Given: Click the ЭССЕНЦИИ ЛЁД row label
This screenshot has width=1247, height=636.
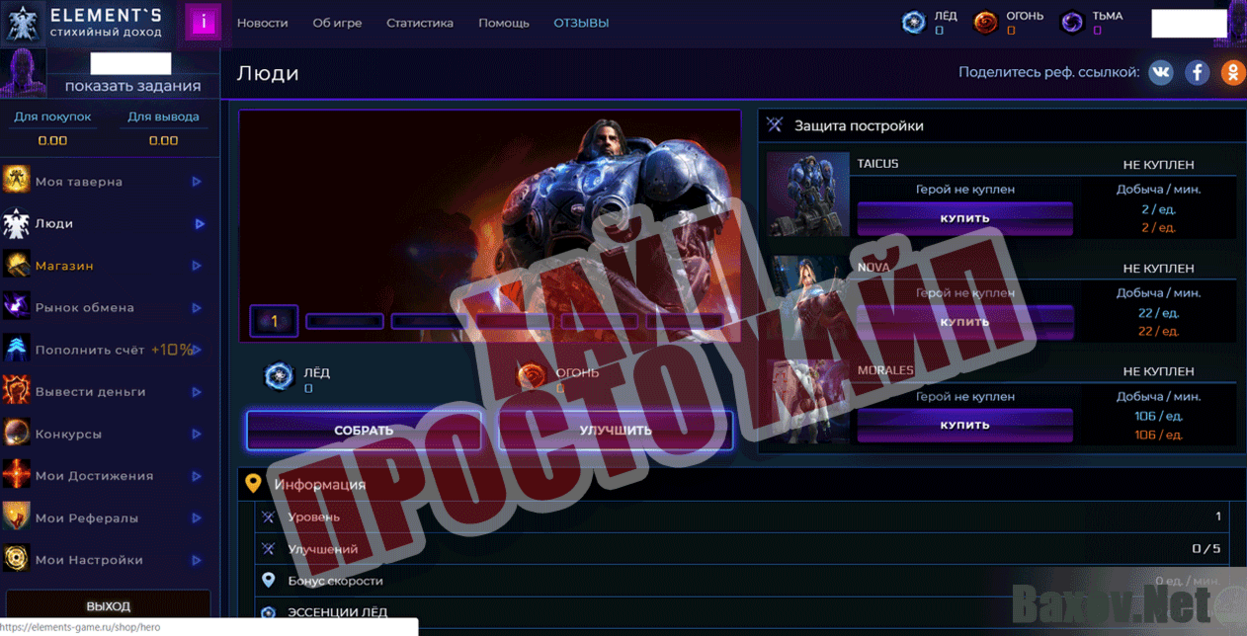Looking at the screenshot, I should pyautogui.click(x=337, y=612).
